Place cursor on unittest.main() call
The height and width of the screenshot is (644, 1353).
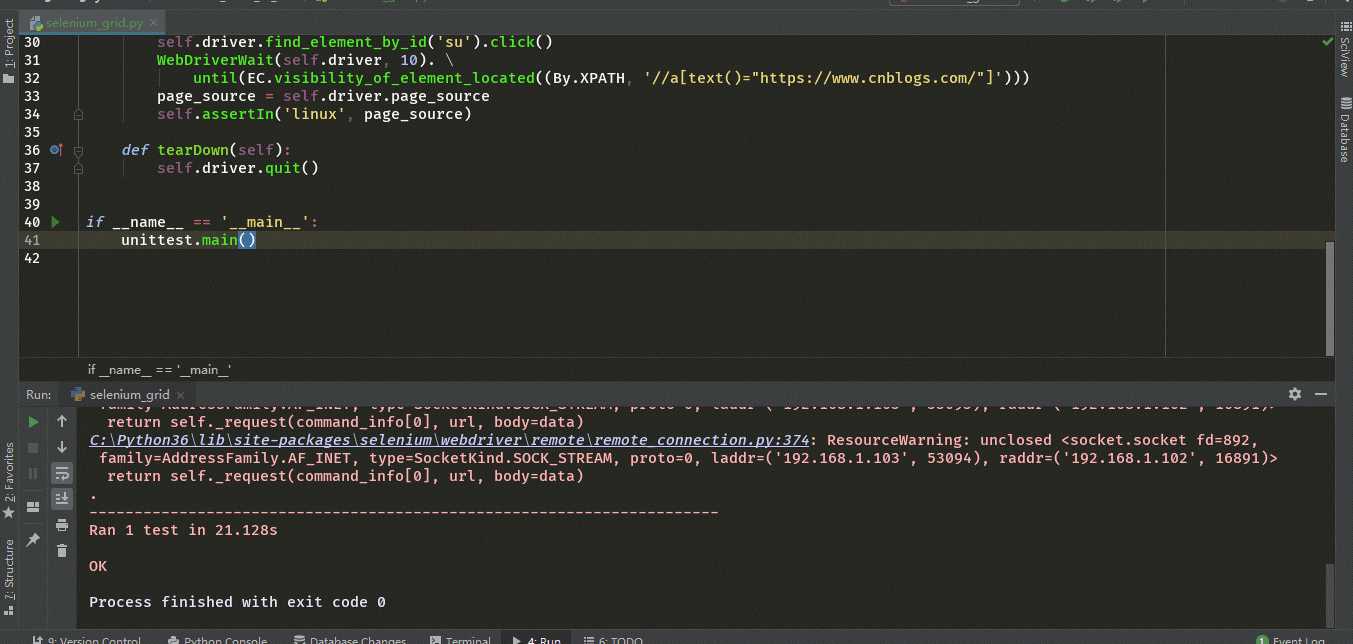tap(189, 240)
